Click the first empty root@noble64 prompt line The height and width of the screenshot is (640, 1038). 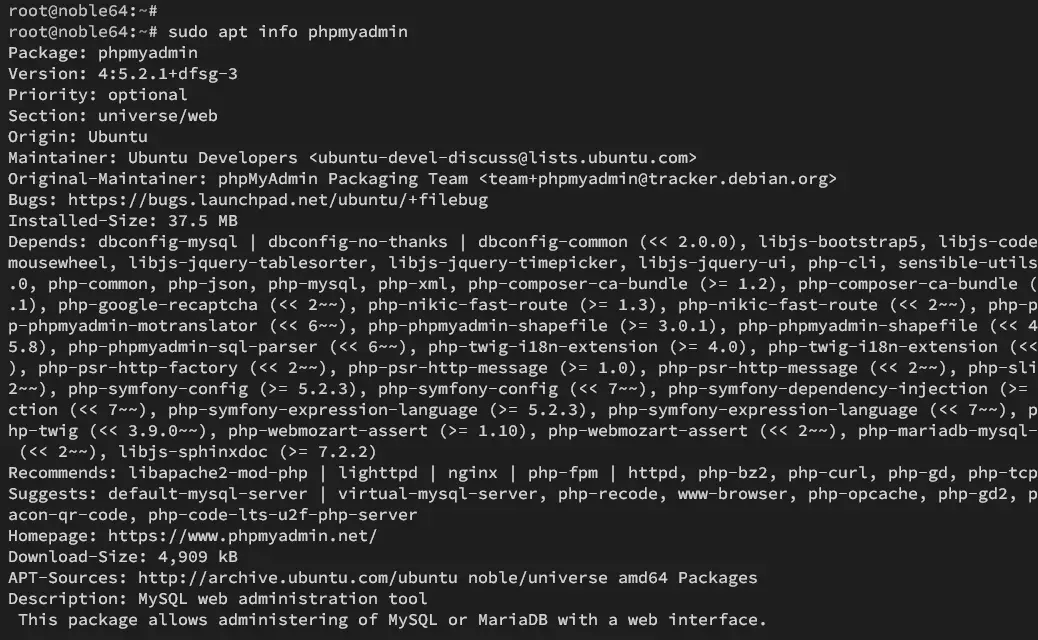83,11
